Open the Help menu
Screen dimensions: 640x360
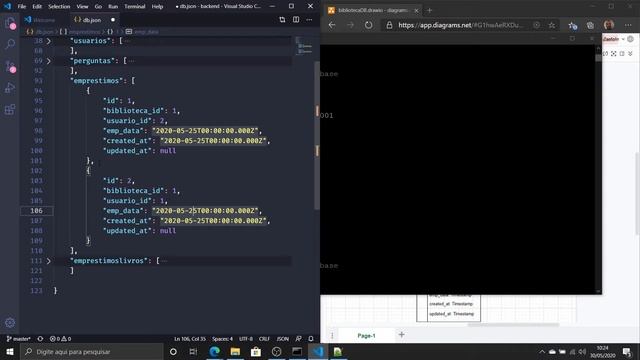pyautogui.click(x=158, y=7)
